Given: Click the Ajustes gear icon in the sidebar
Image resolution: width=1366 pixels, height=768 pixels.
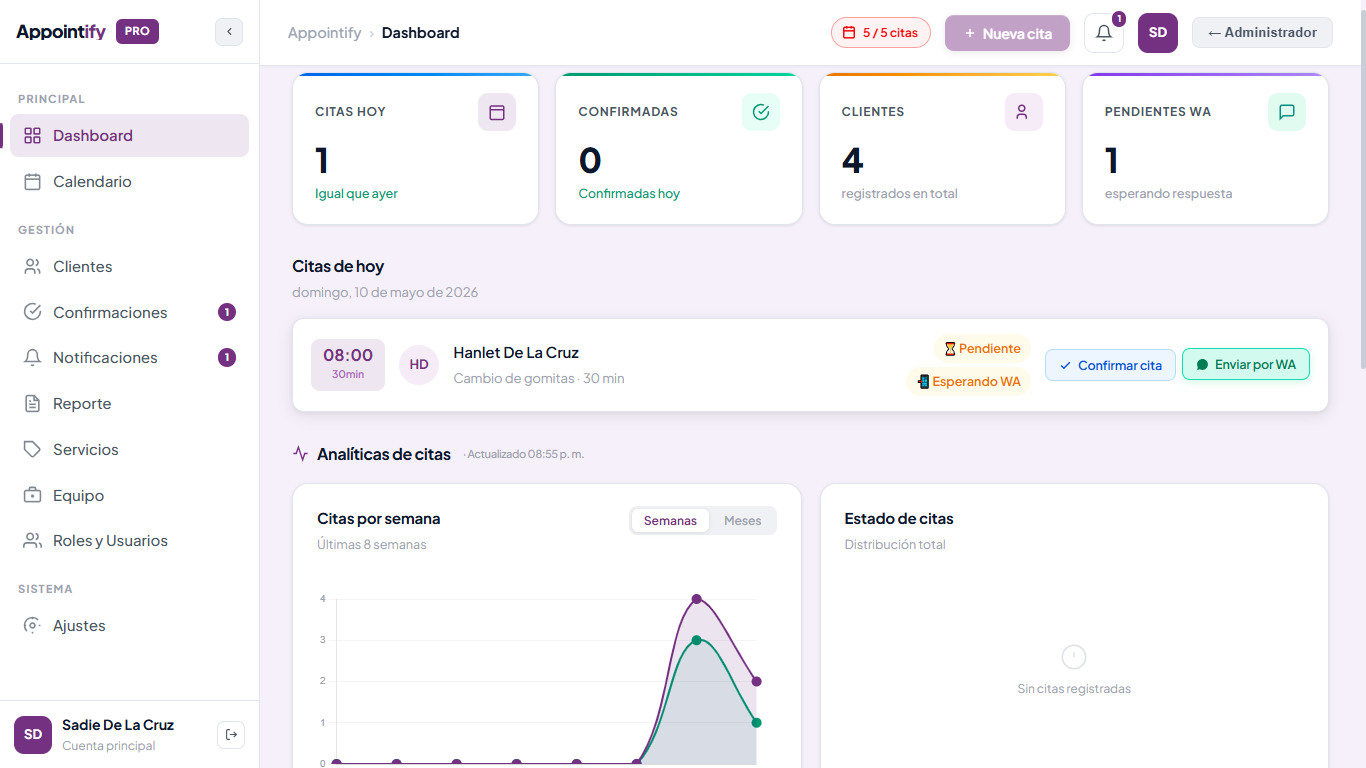Looking at the screenshot, I should coord(33,626).
